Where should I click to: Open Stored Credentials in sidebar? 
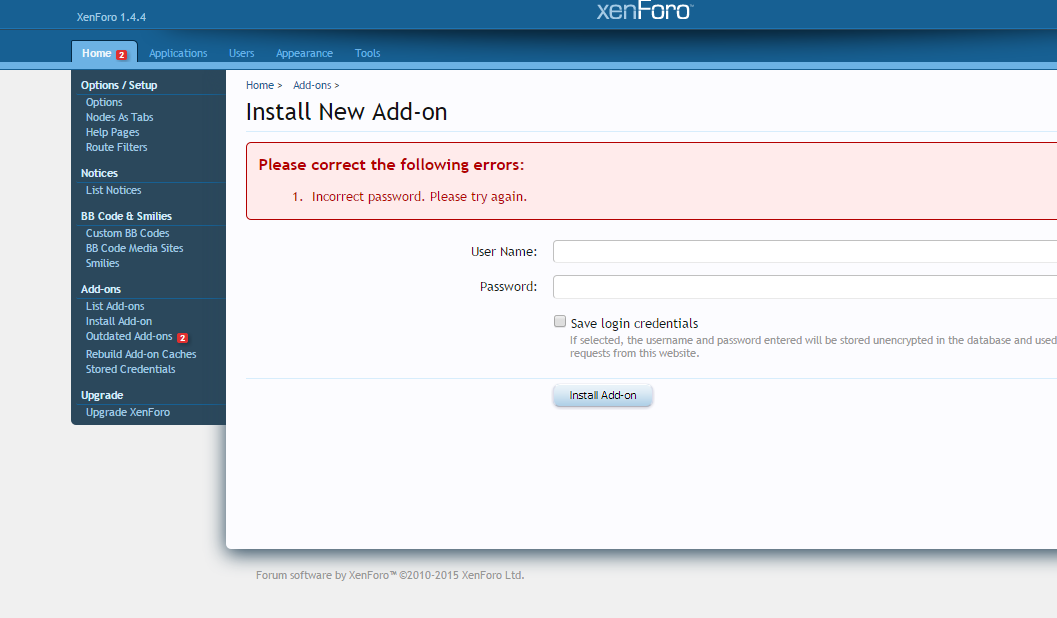[x=130, y=369]
